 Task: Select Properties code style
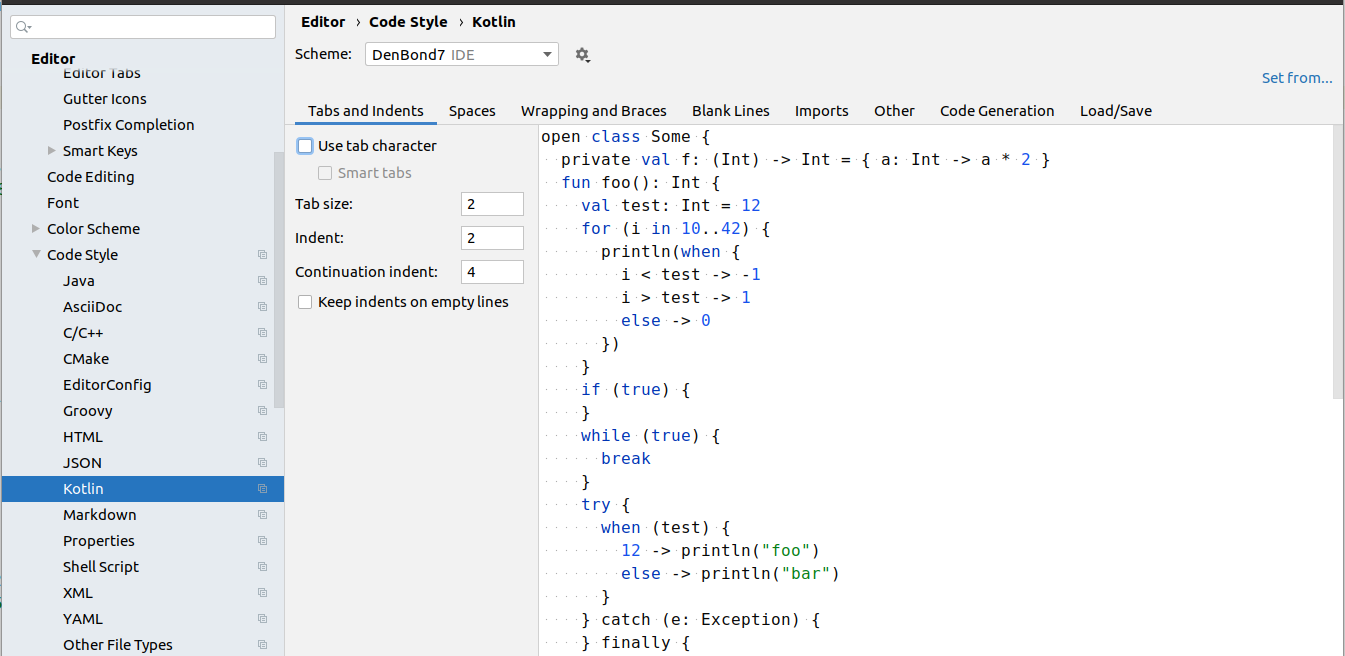99,541
